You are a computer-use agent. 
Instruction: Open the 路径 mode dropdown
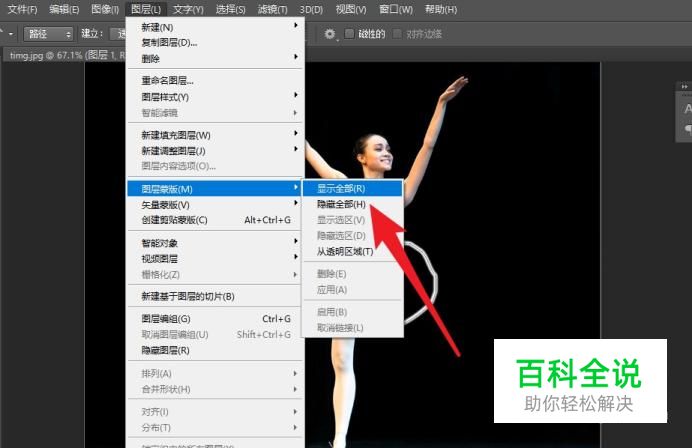[x=49, y=34]
